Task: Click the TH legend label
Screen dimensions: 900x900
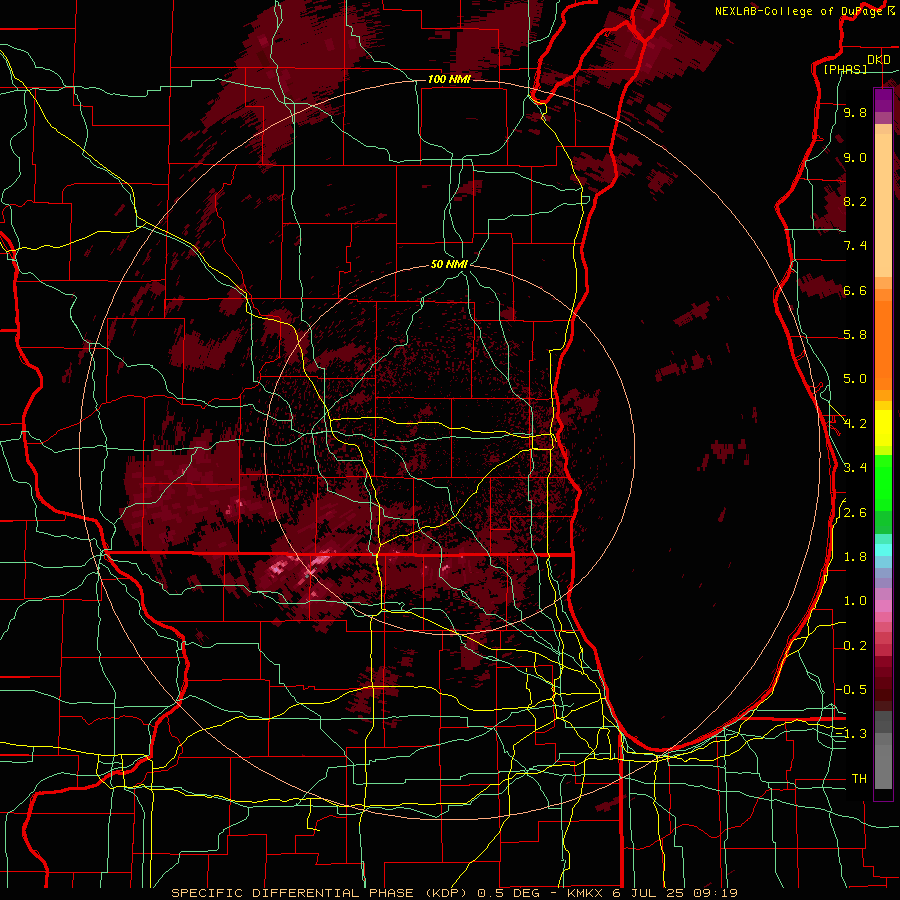Action: [859, 778]
